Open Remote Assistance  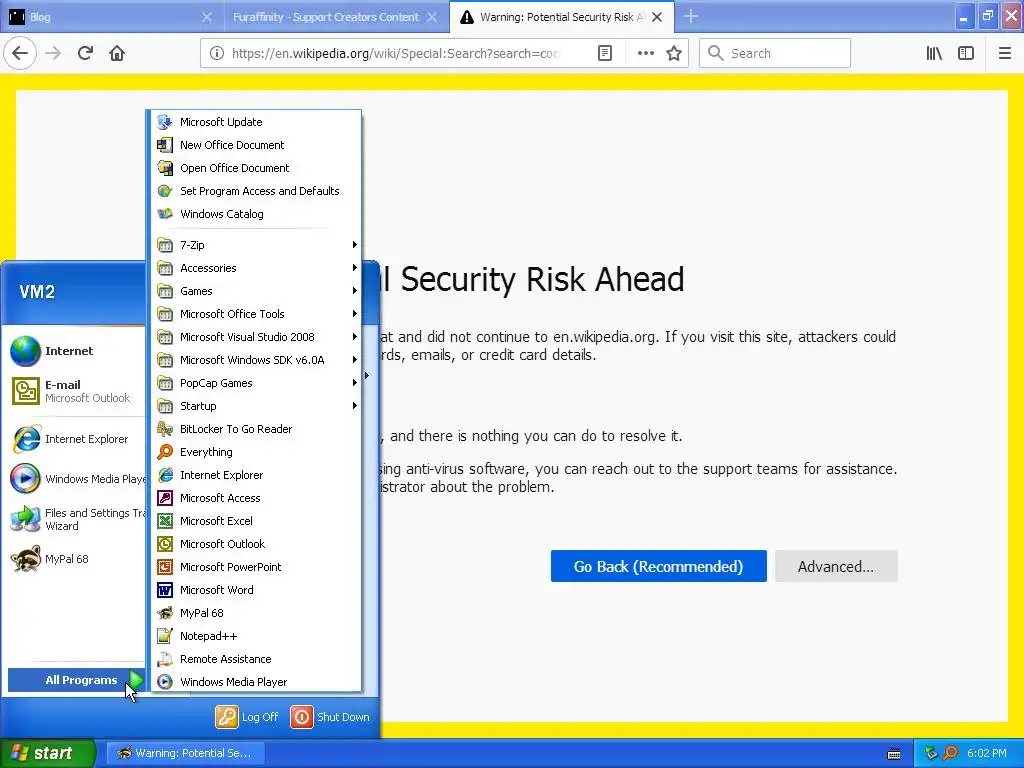[x=256, y=659]
